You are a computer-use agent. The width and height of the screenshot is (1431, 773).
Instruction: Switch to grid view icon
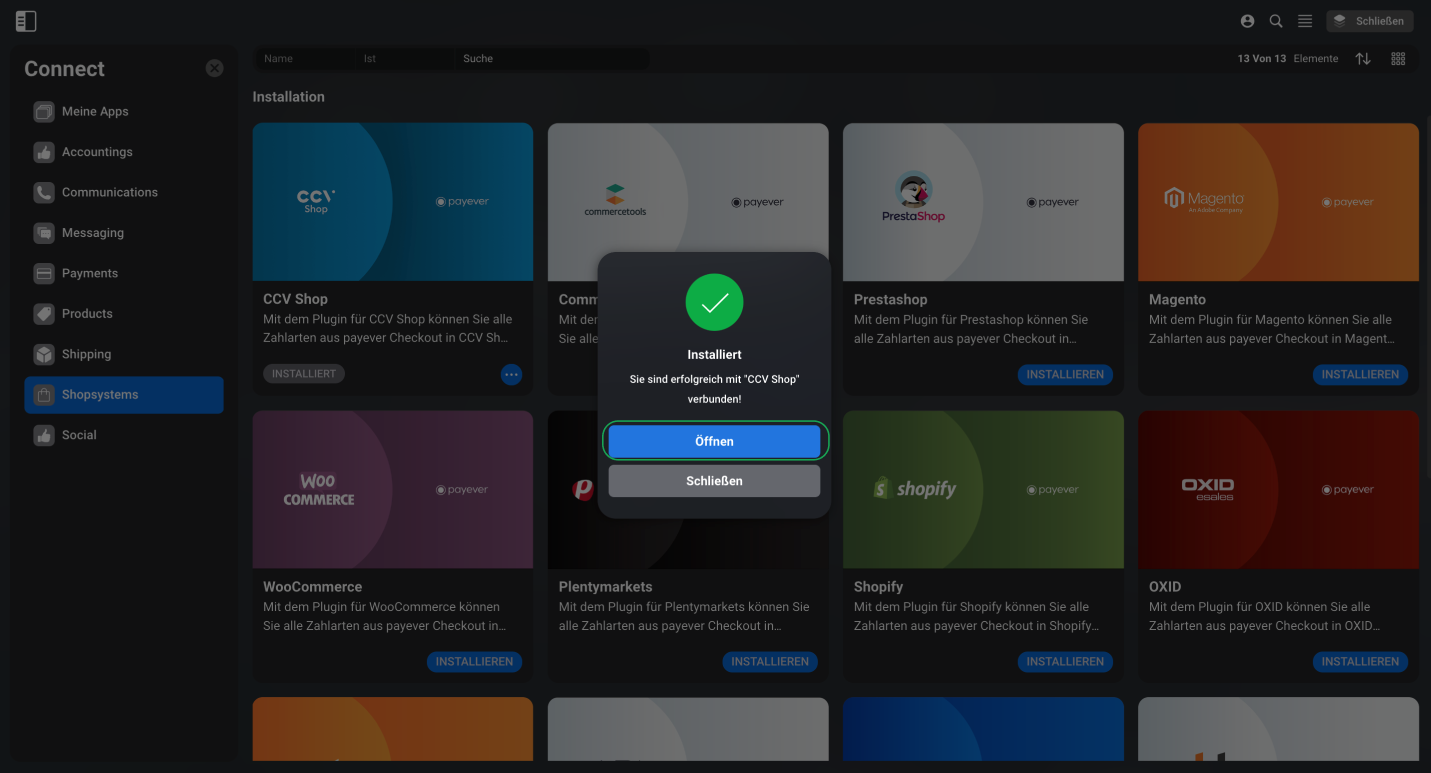(x=1398, y=59)
